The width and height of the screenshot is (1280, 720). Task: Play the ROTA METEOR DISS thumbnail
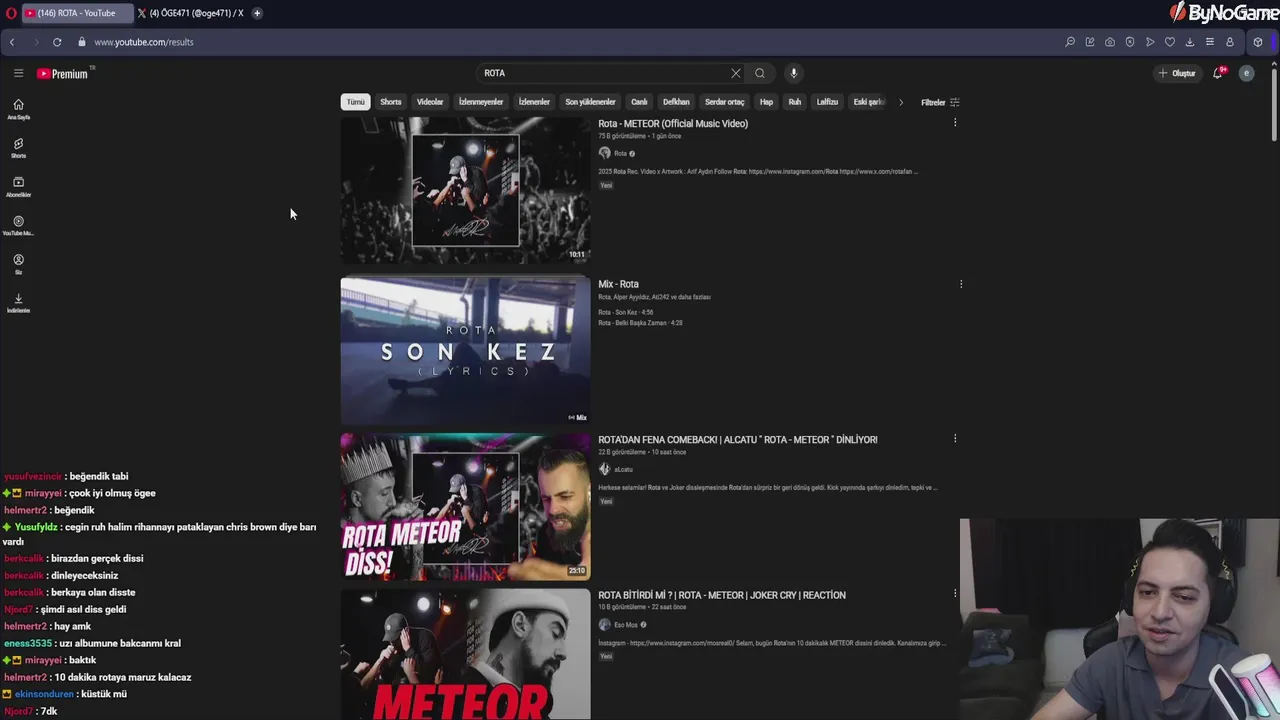click(x=465, y=506)
